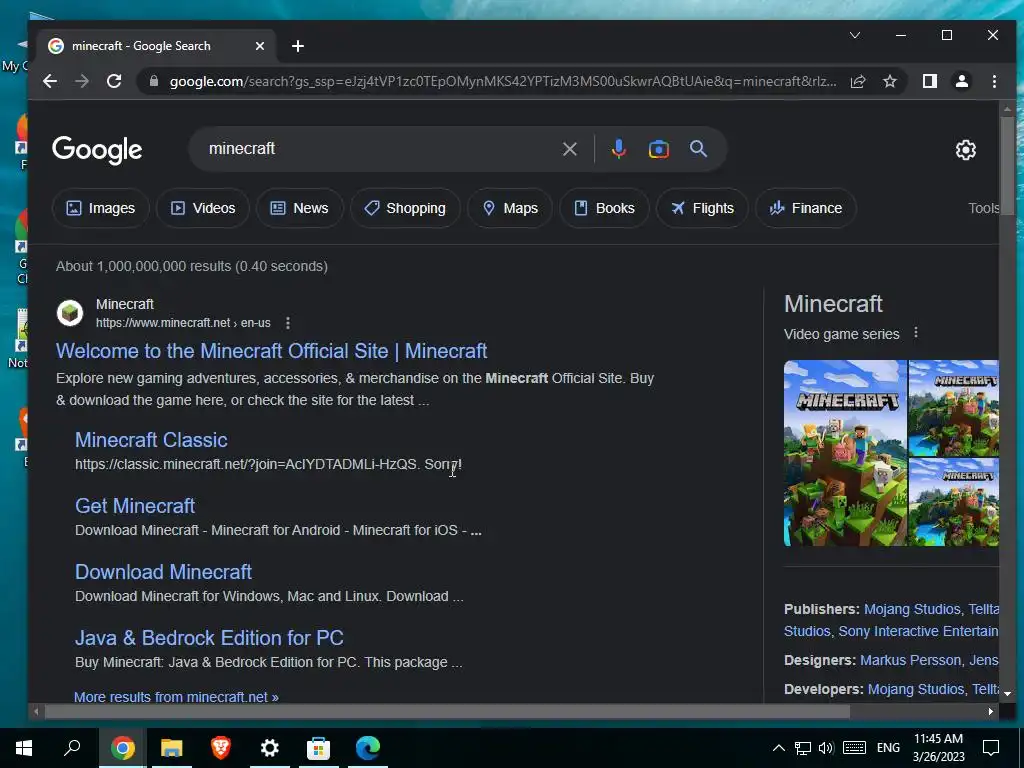Open the Get Minecraft link
The width and height of the screenshot is (1024, 768).
pos(135,506)
